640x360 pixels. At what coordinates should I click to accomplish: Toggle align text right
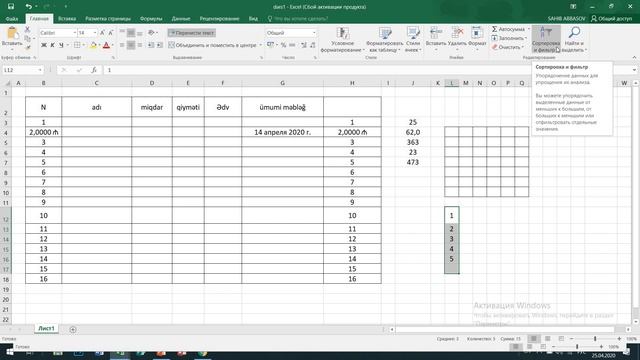coord(140,45)
